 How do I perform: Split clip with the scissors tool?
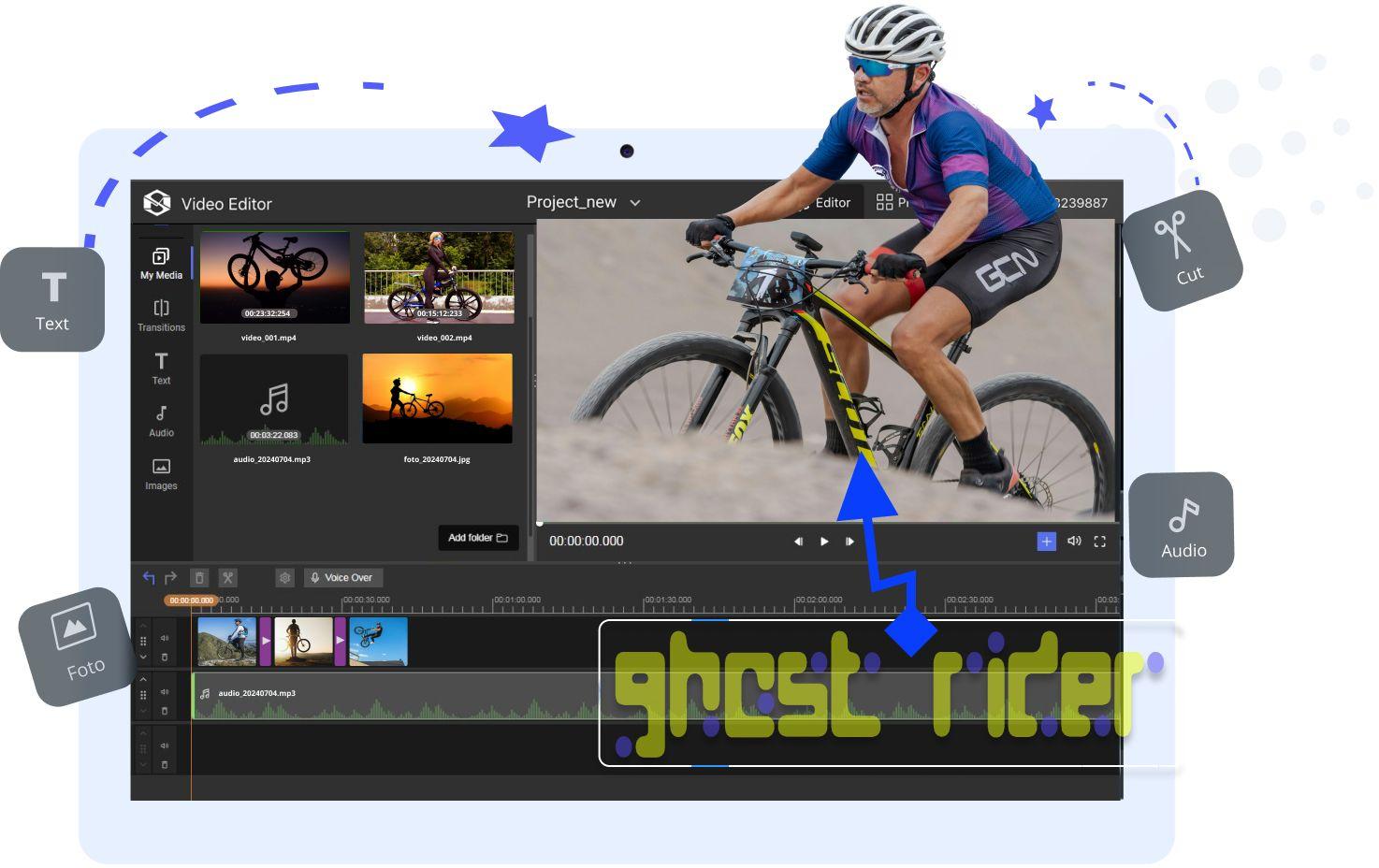pyautogui.click(x=227, y=578)
